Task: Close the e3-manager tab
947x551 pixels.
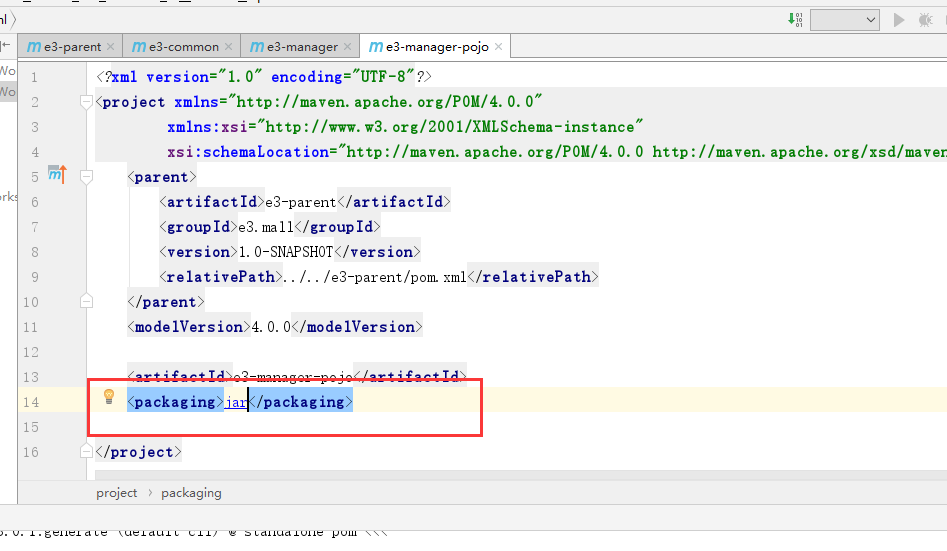Action: click(x=347, y=47)
